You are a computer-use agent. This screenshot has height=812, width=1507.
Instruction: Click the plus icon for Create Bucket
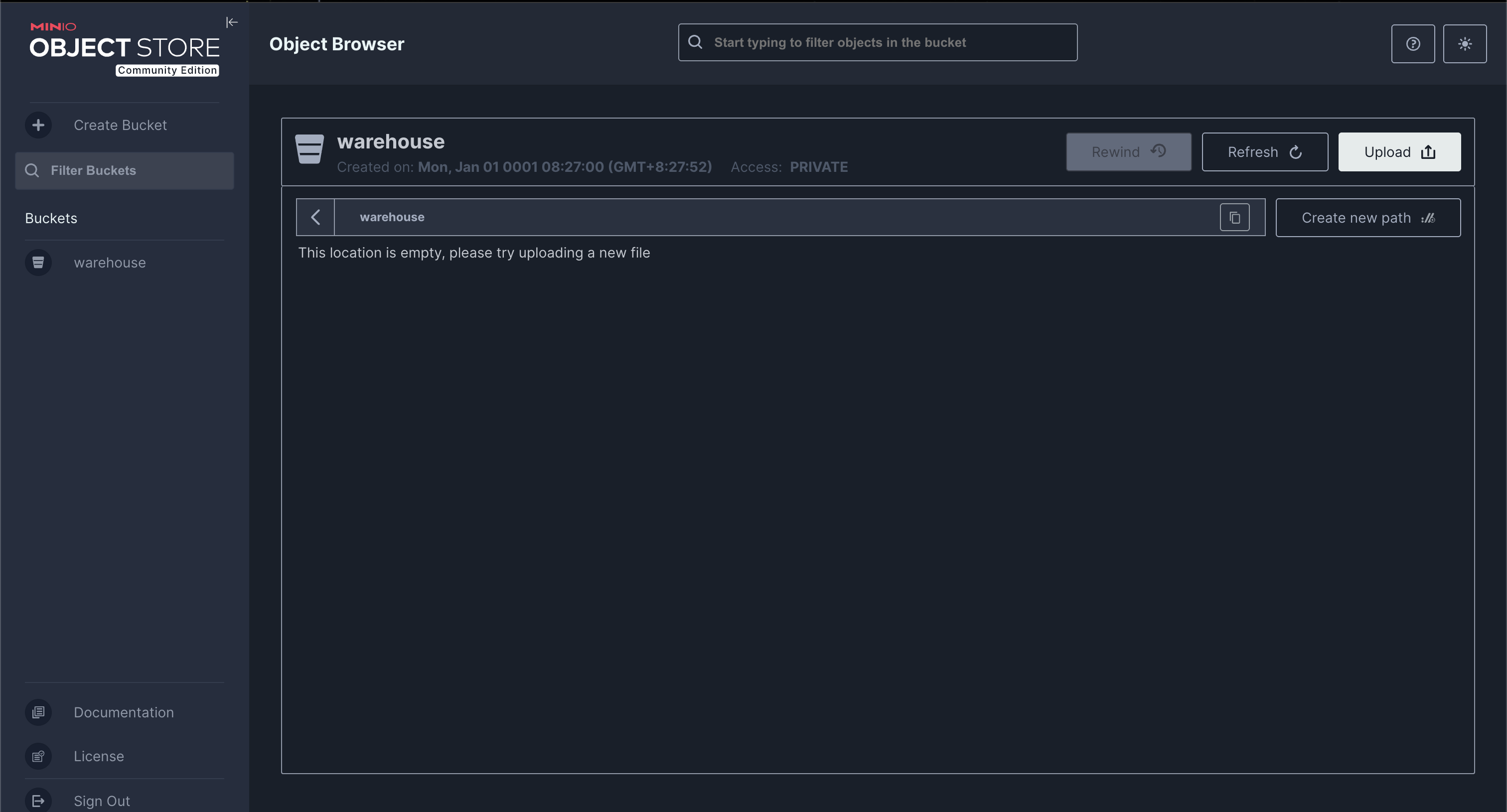(38, 125)
